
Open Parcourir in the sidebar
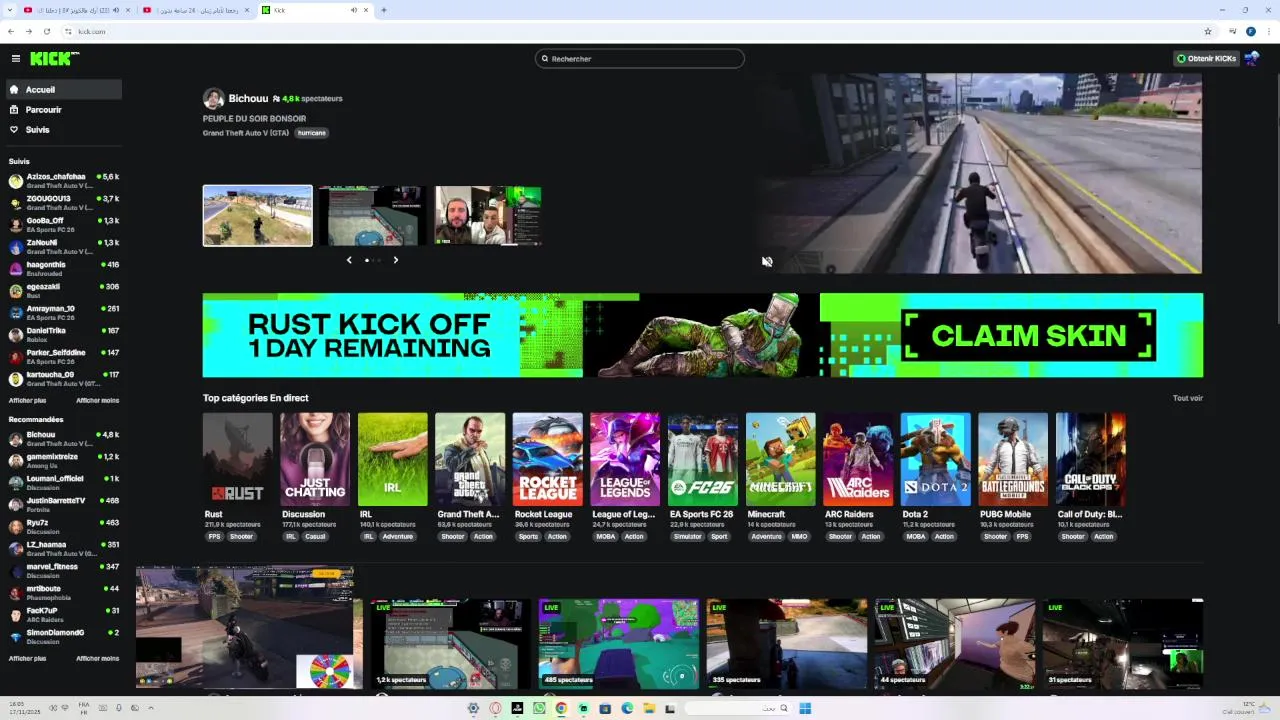click(x=64, y=110)
